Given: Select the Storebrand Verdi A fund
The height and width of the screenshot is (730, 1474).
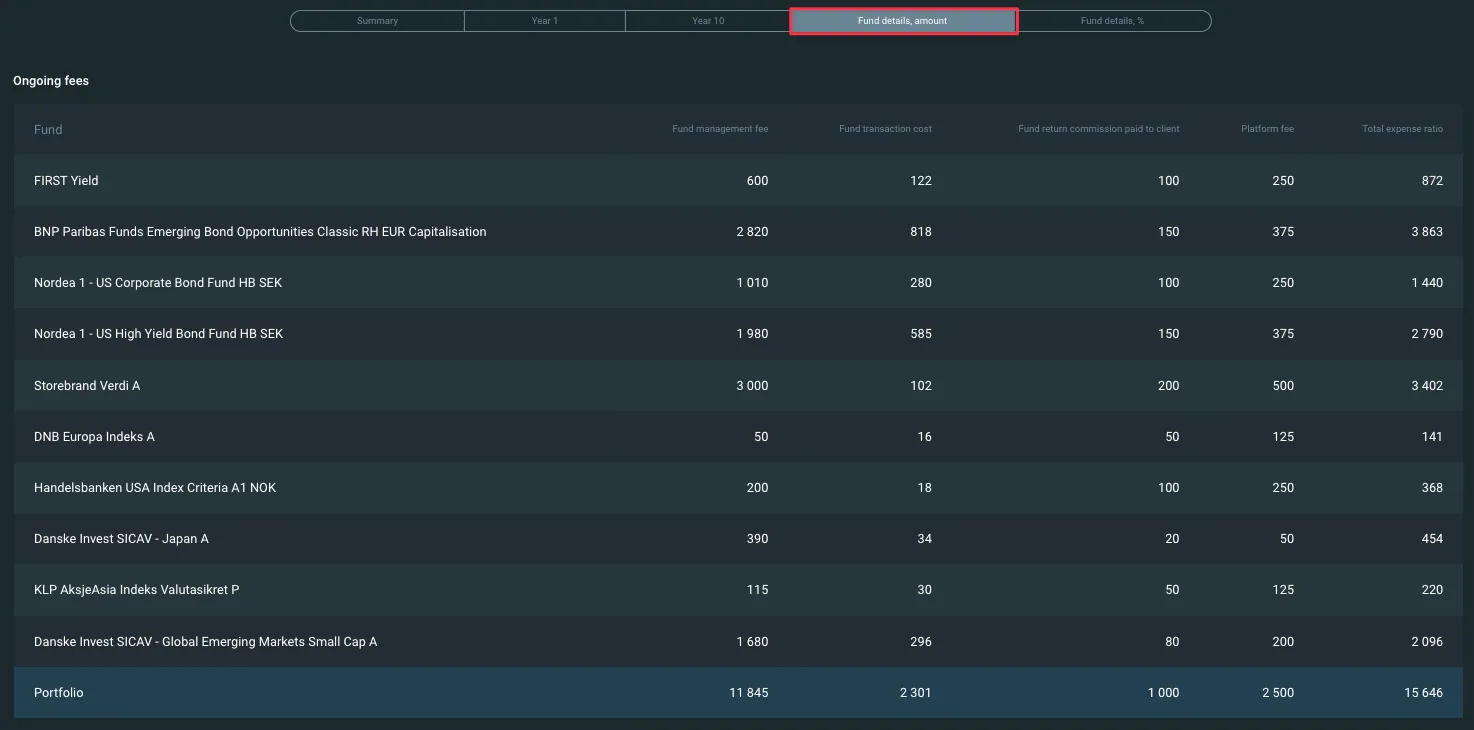Looking at the screenshot, I should [87, 386].
